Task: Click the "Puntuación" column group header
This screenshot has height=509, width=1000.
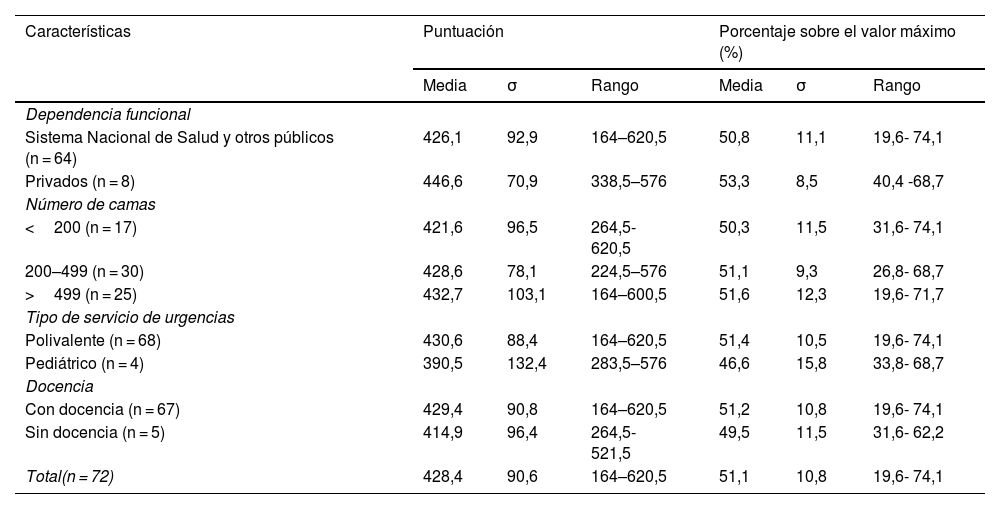Action: [x=463, y=32]
